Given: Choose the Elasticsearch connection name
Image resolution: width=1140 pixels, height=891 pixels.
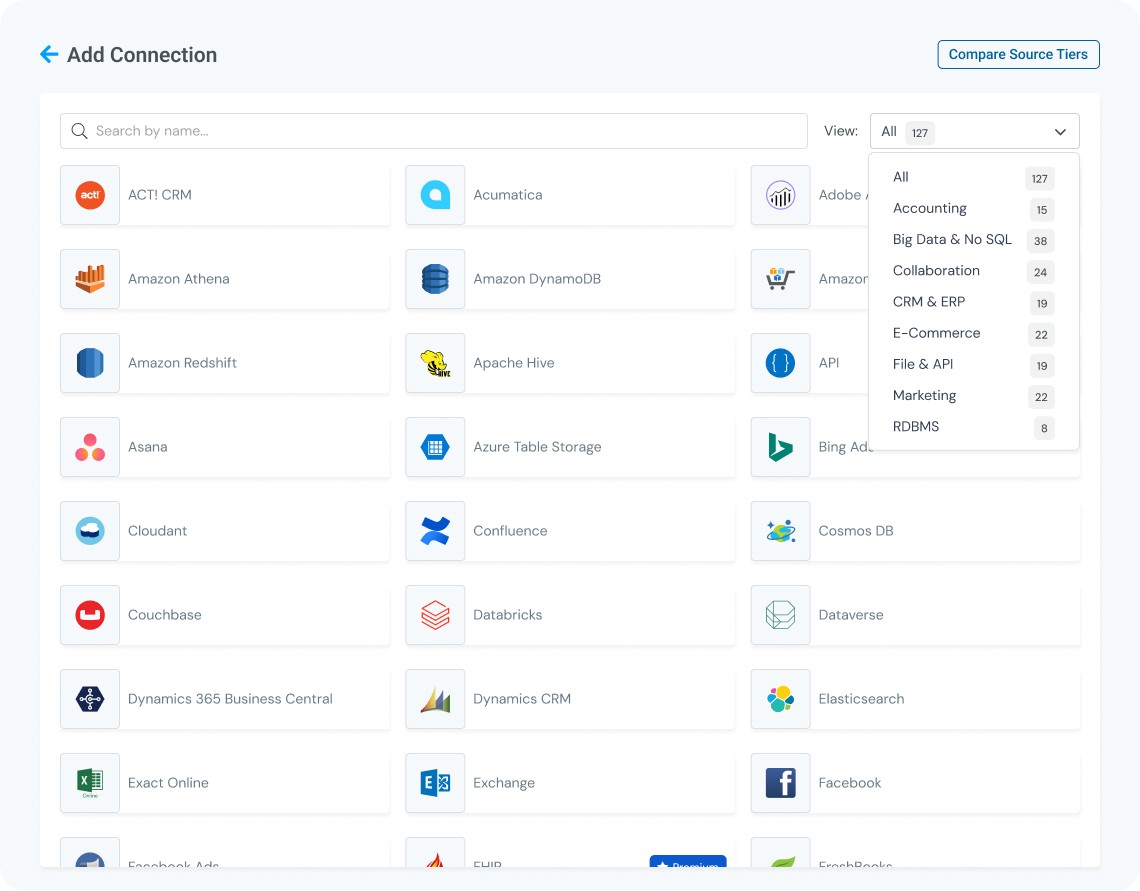Looking at the screenshot, I should 862,698.
